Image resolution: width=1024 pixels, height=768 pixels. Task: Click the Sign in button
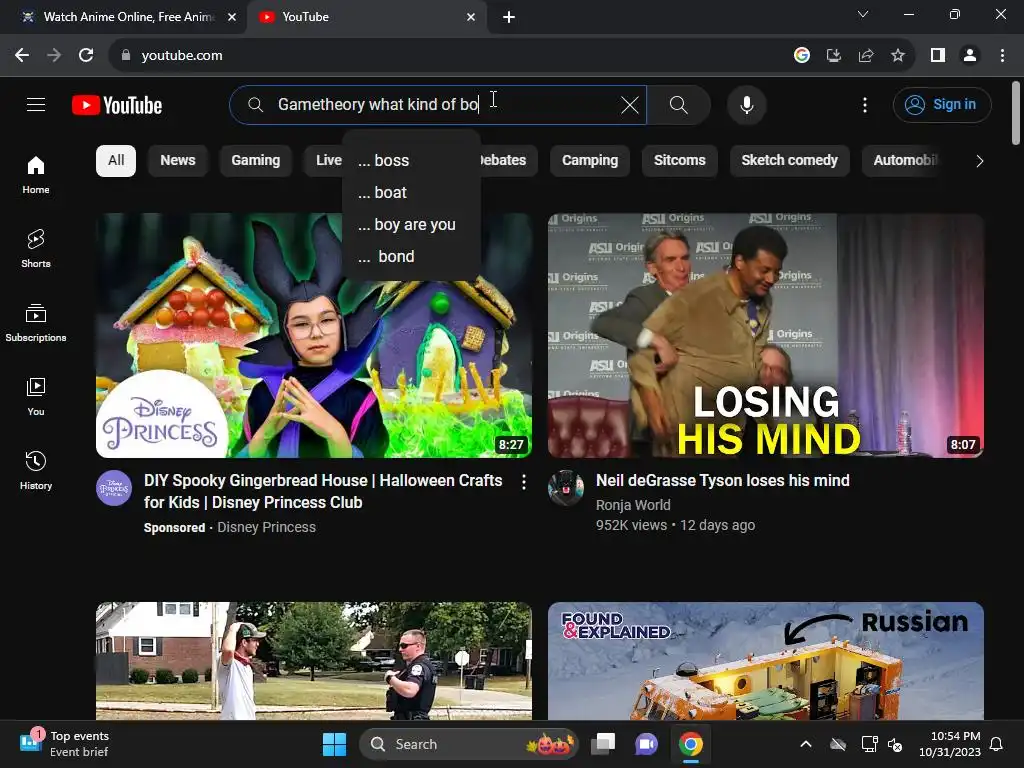(942, 104)
